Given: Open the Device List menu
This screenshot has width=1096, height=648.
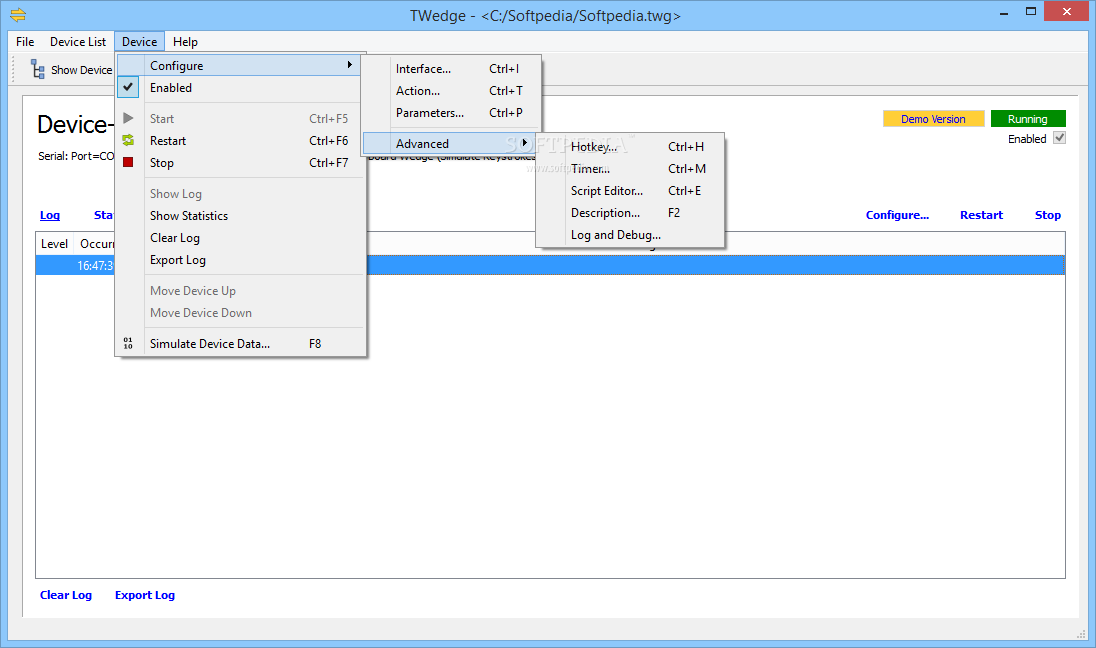Looking at the screenshot, I should pos(78,42).
